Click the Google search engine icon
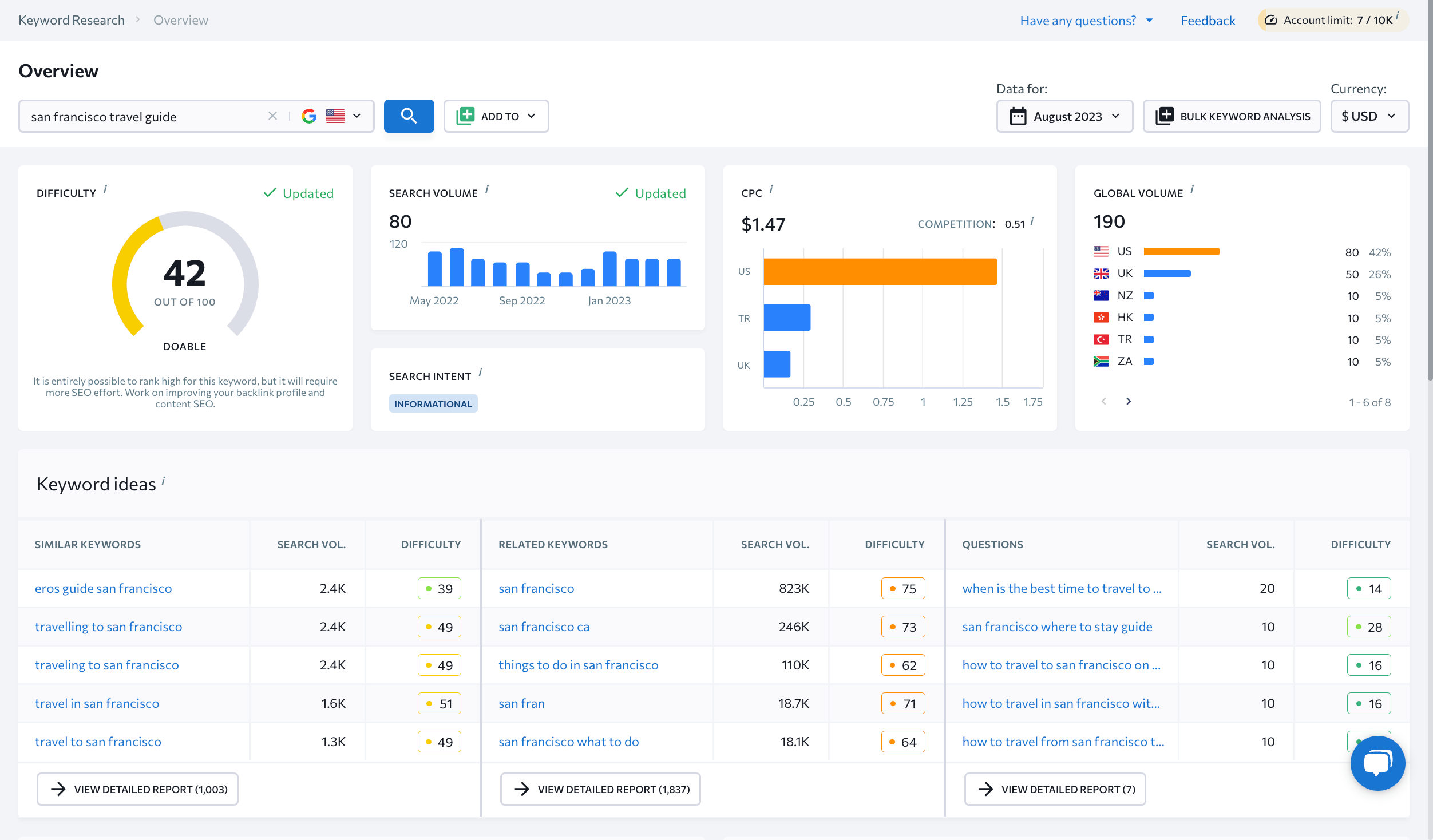The width and height of the screenshot is (1433, 840). (x=308, y=115)
